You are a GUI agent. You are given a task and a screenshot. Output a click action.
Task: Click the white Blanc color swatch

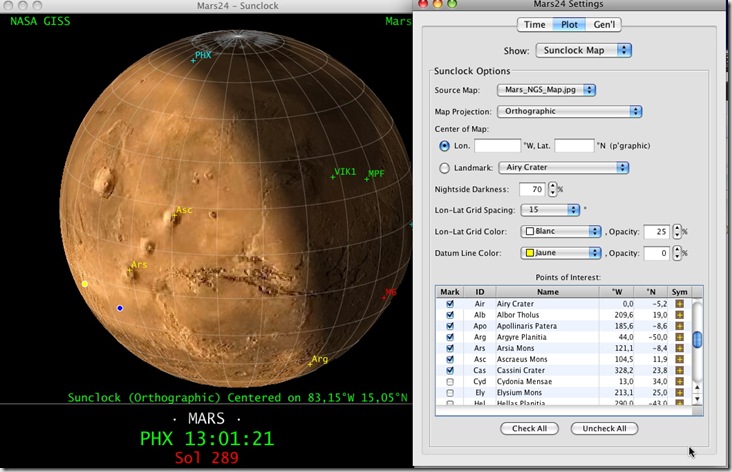point(530,231)
